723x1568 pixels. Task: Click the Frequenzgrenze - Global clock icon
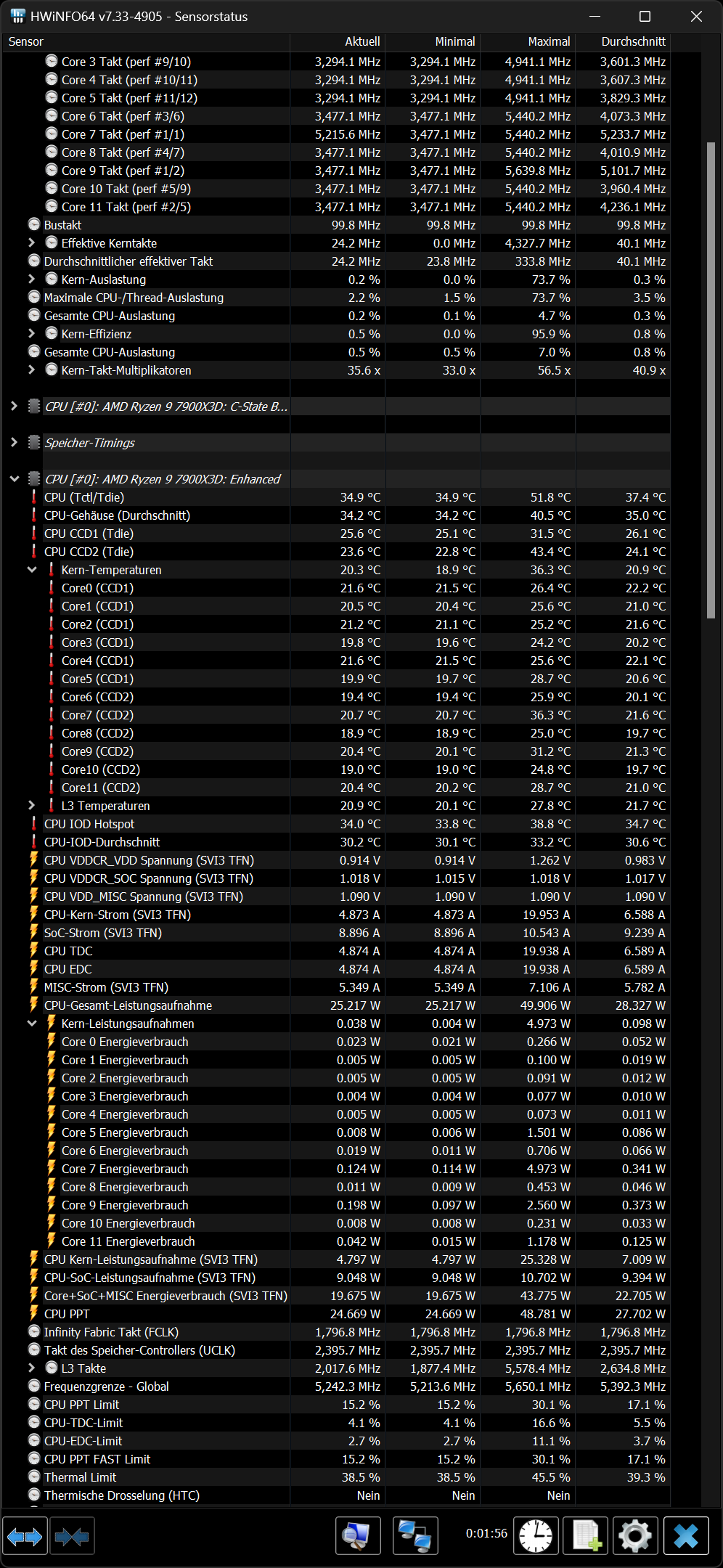coord(34,1386)
